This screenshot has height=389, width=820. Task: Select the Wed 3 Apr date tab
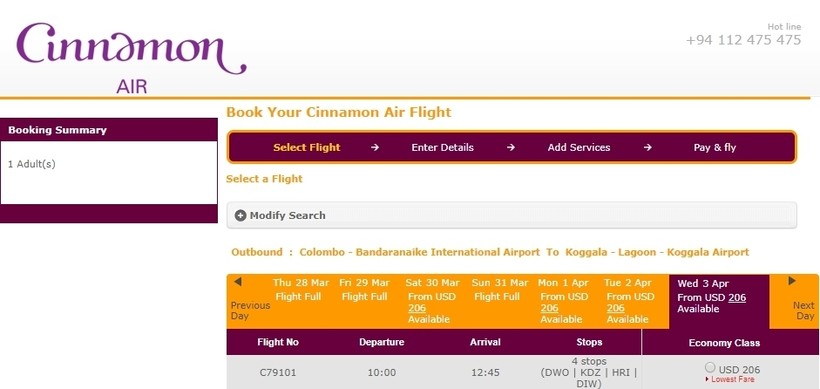click(x=719, y=302)
